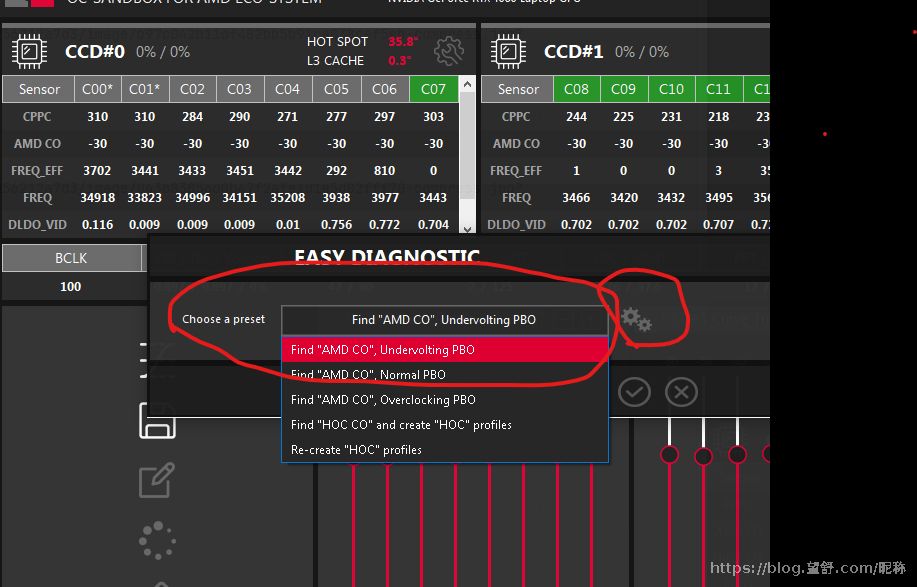Click FREQ value 35208 for C04

point(288,198)
